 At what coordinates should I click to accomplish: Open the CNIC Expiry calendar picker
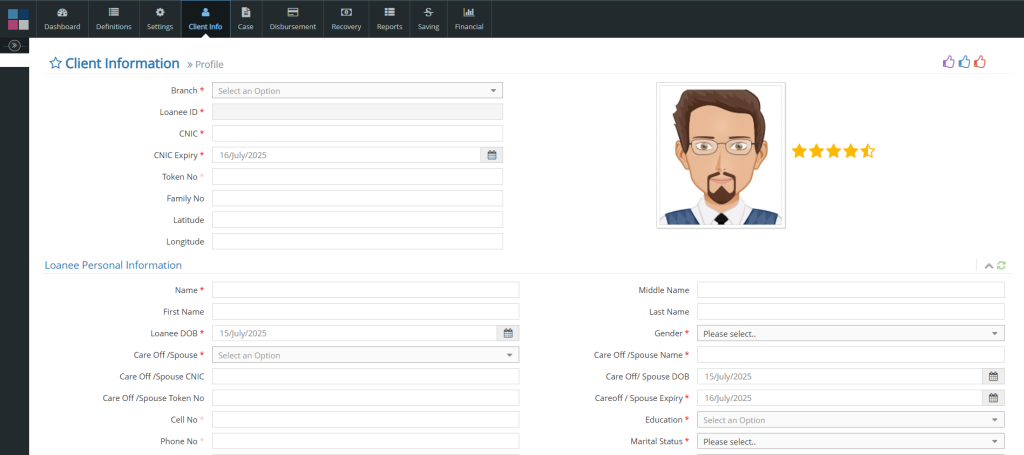click(491, 155)
